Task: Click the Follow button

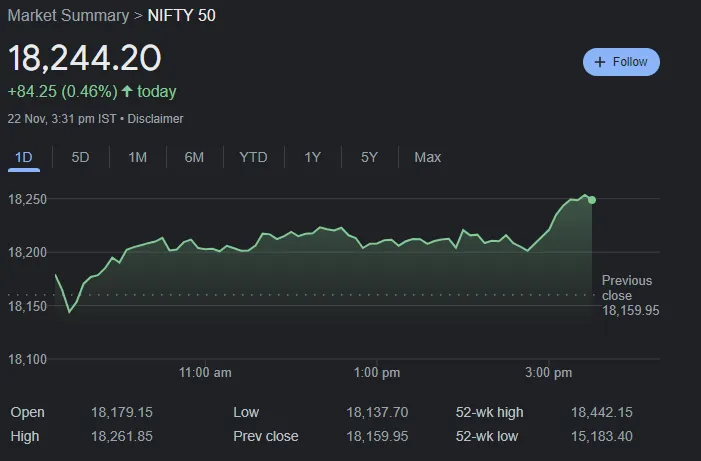Action: 621,62
